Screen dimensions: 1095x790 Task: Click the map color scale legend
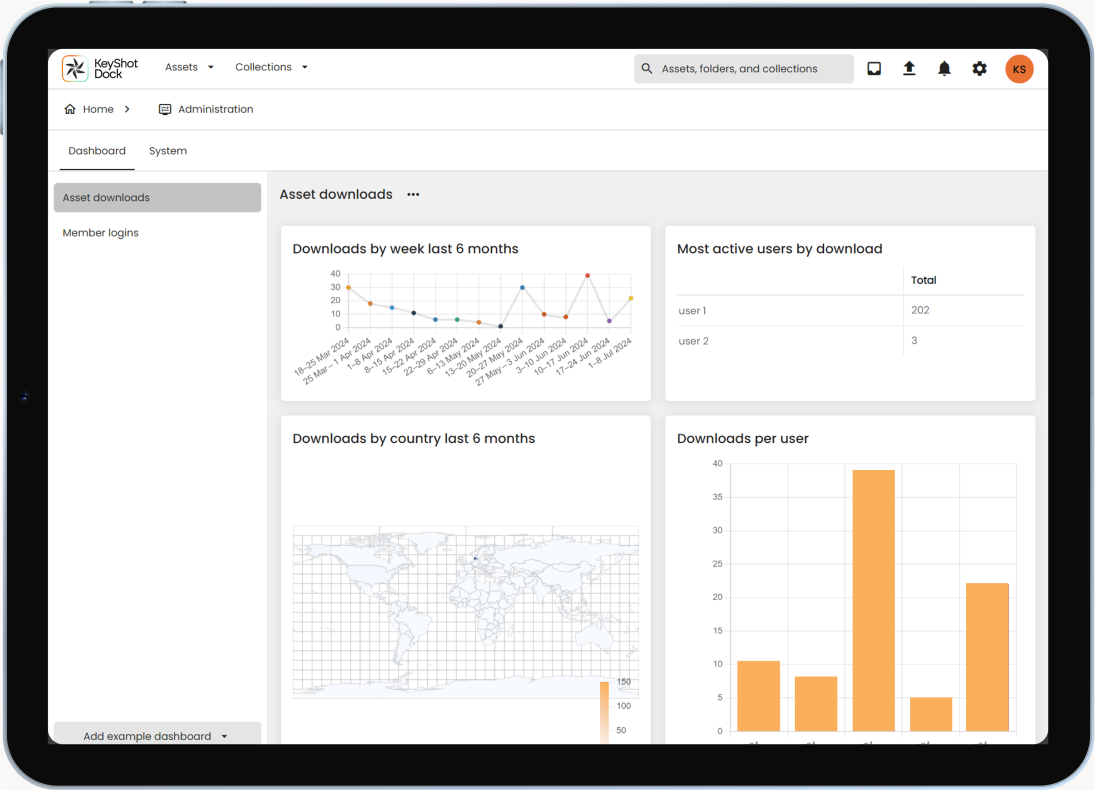(x=604, y=712)
